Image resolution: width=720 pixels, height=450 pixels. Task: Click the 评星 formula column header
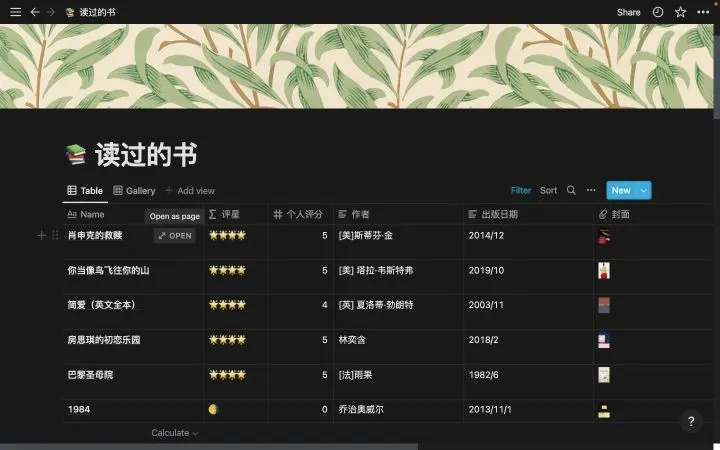(236, 214)
